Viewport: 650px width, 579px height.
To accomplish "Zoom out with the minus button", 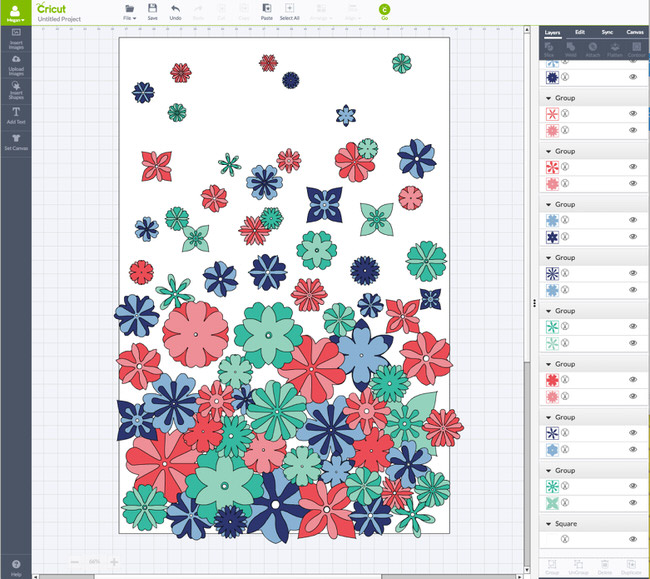I will coord(75,562).
